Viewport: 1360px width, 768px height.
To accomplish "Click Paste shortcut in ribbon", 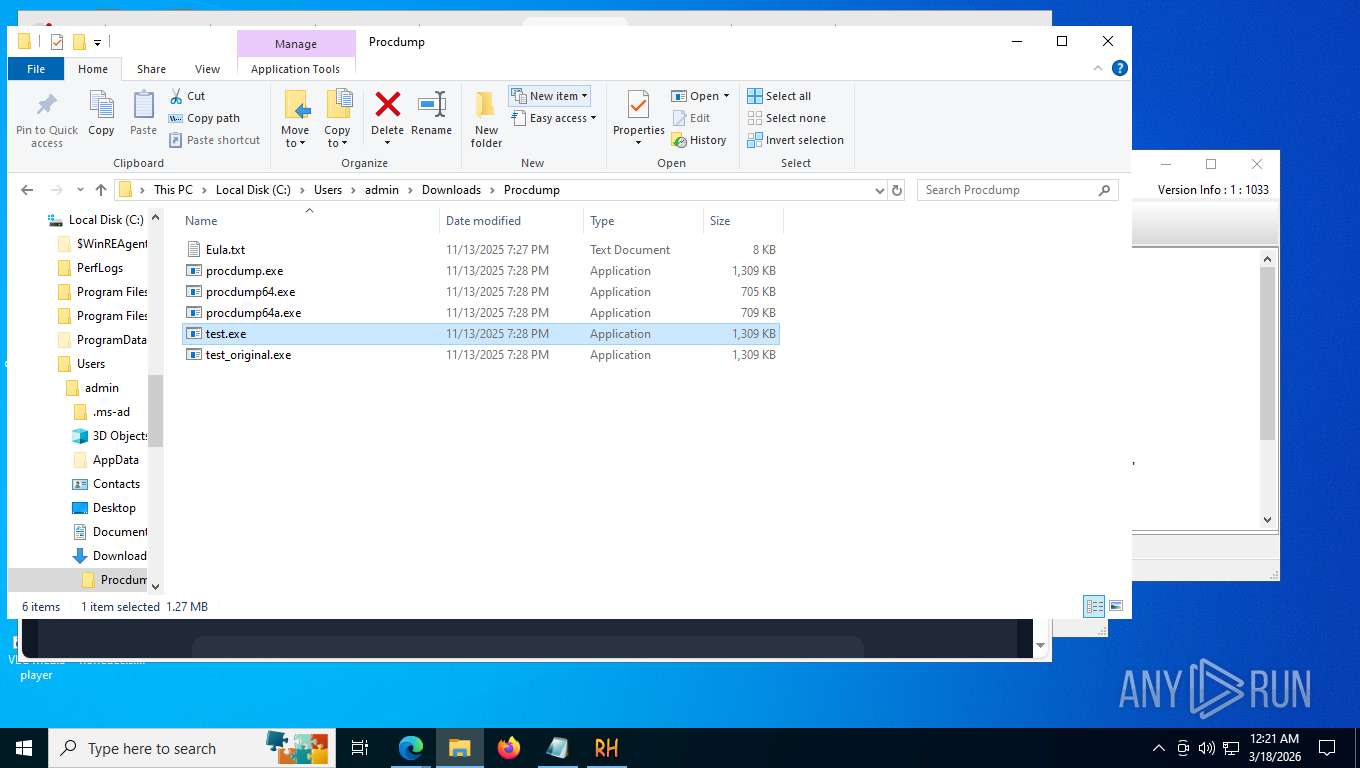I will point(214,140).
